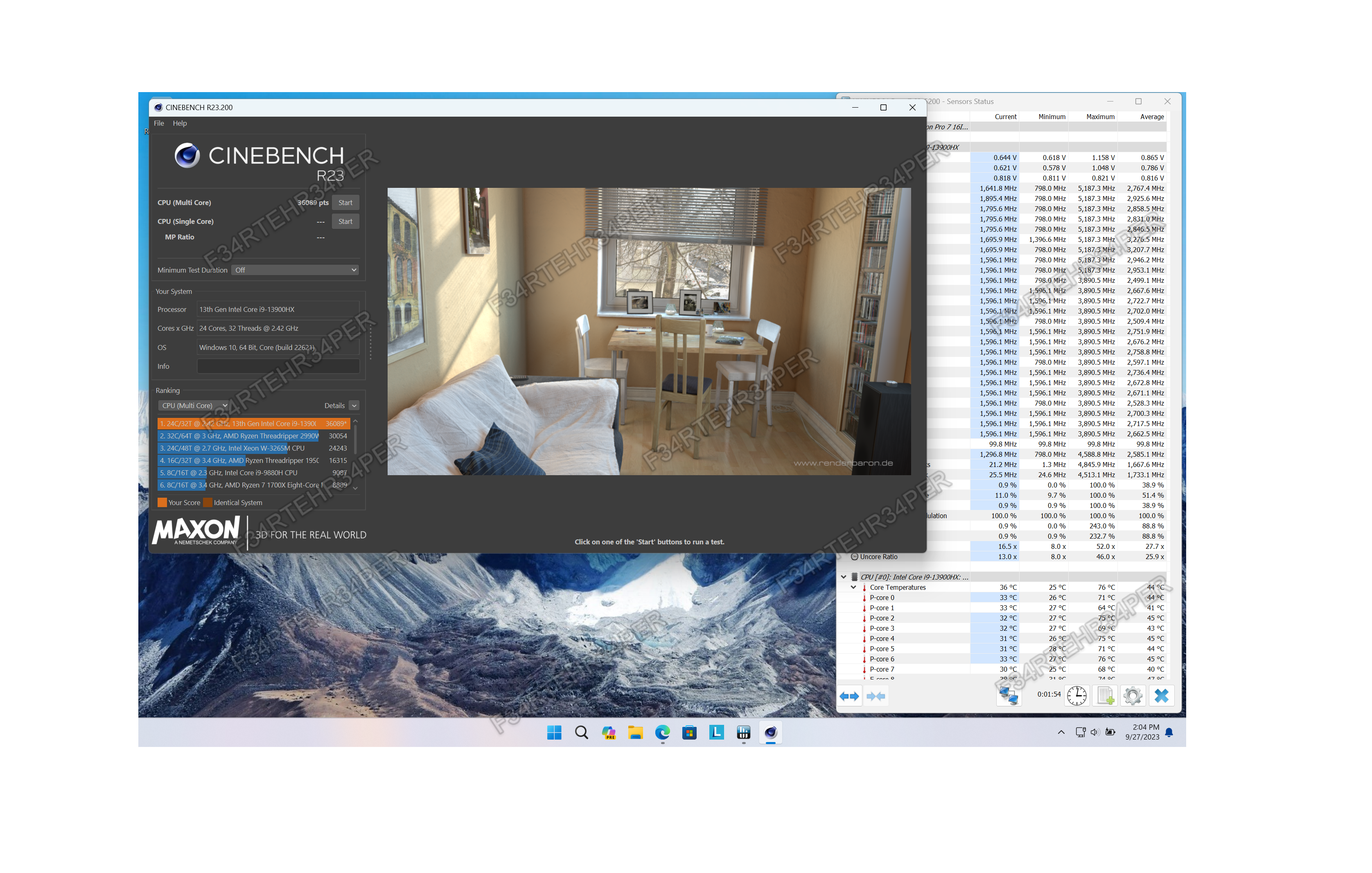Start logging with the sheet-plus icon

coord(1106,696)
